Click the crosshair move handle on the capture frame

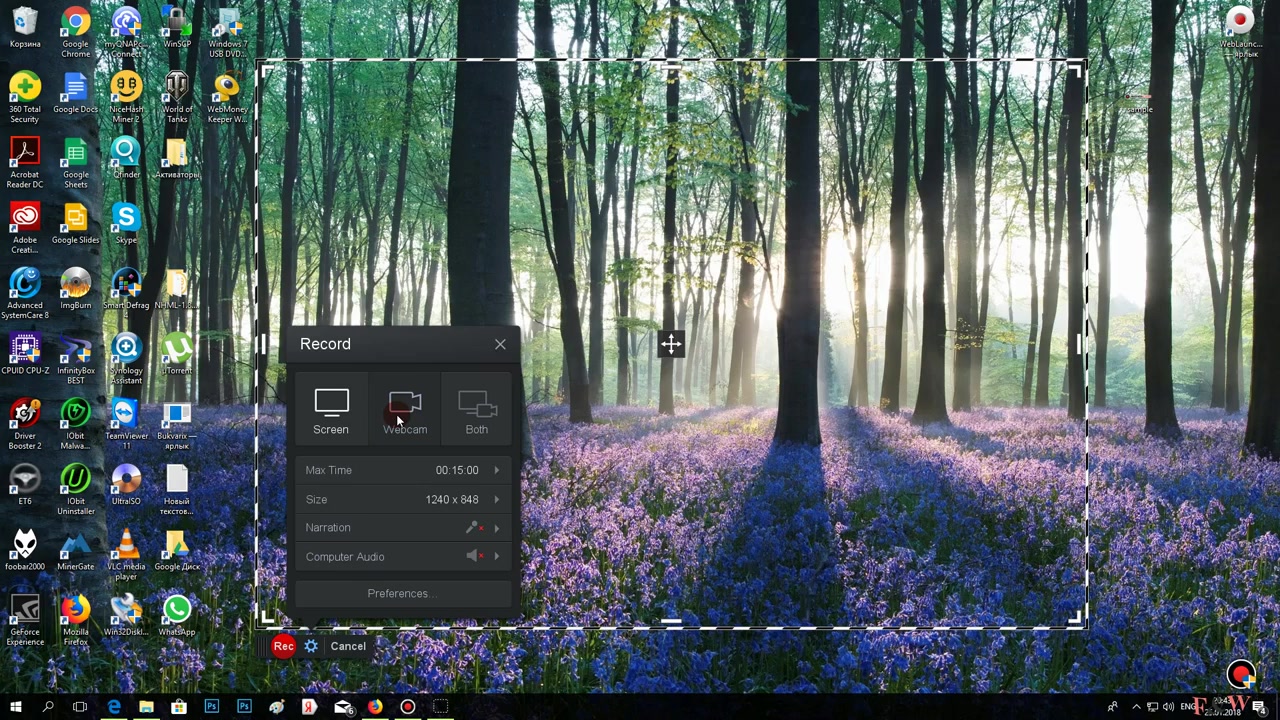click(670, 344)
